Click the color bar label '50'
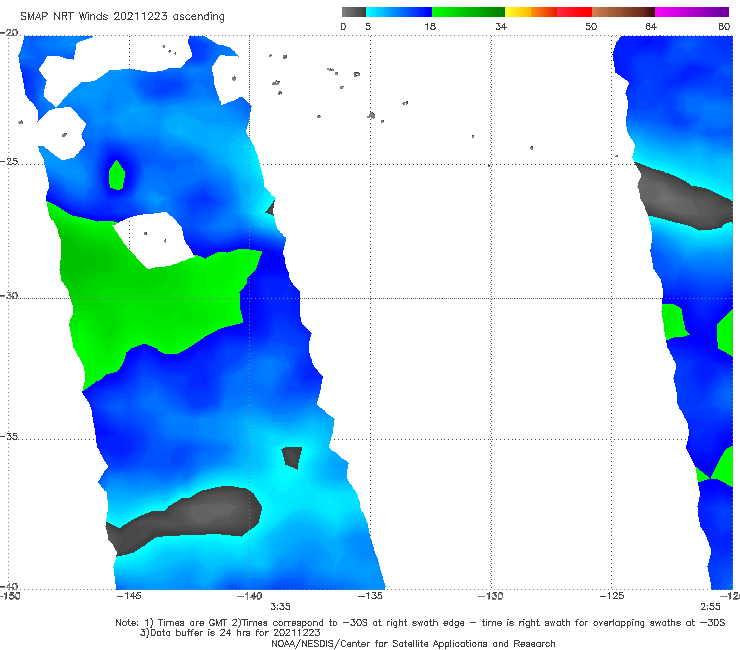This screenshot has height=650, width=740. pyautogui.click(x=591, y=26)
